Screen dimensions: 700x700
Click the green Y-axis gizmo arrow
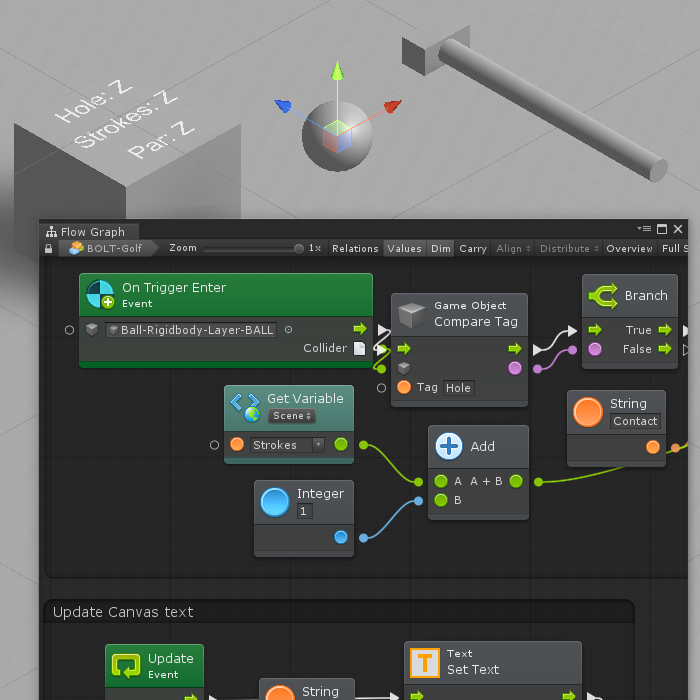[x=338, y=71]
